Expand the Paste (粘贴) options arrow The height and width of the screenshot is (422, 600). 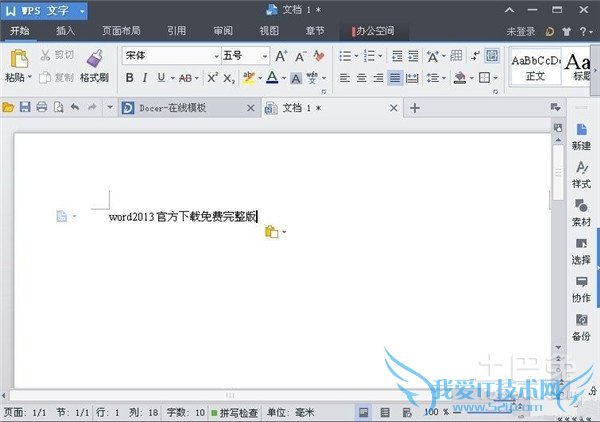pyautogui.click(x=30, y=77)
